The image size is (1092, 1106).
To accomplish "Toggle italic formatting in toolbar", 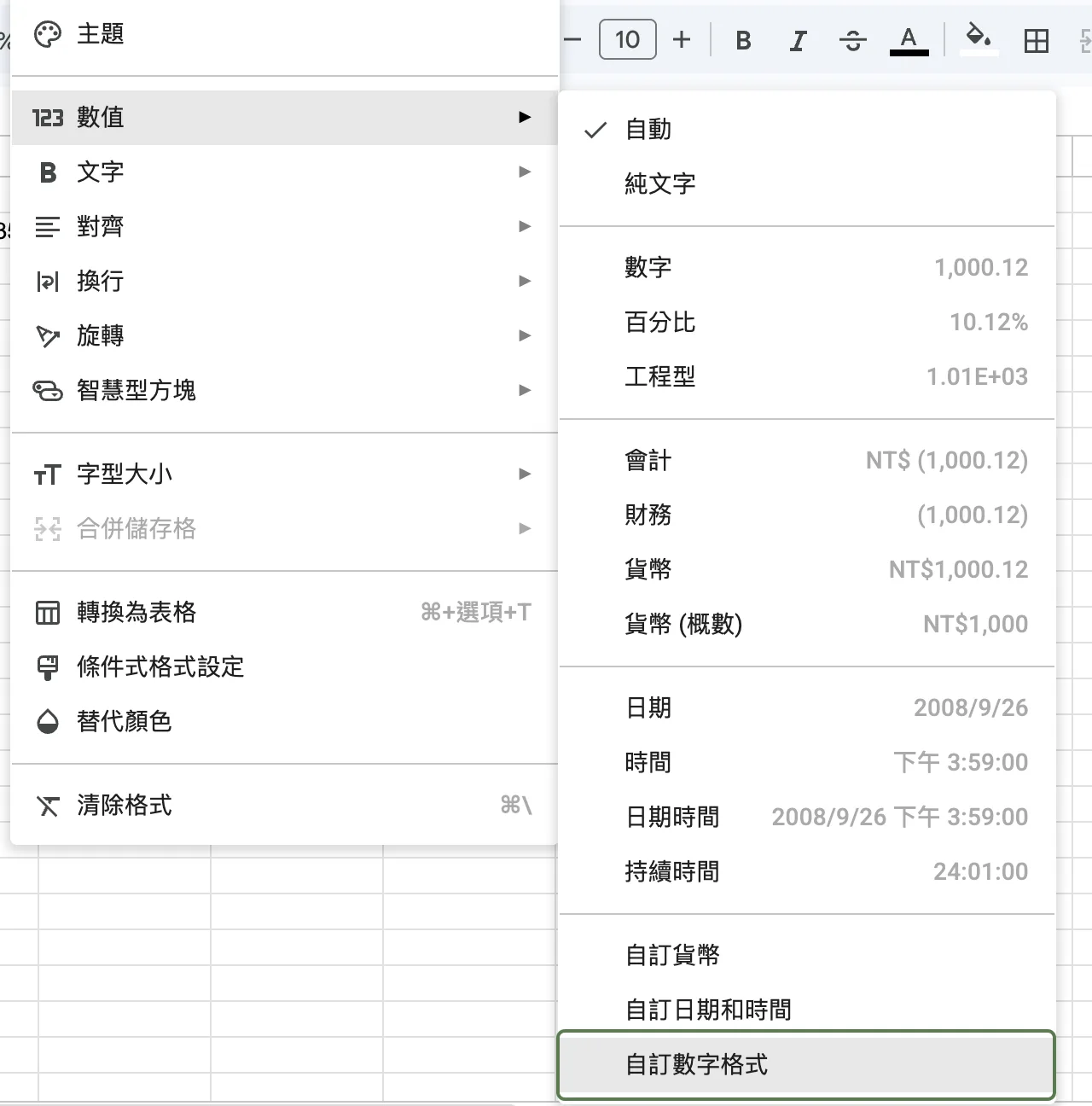I will point(798,40).
